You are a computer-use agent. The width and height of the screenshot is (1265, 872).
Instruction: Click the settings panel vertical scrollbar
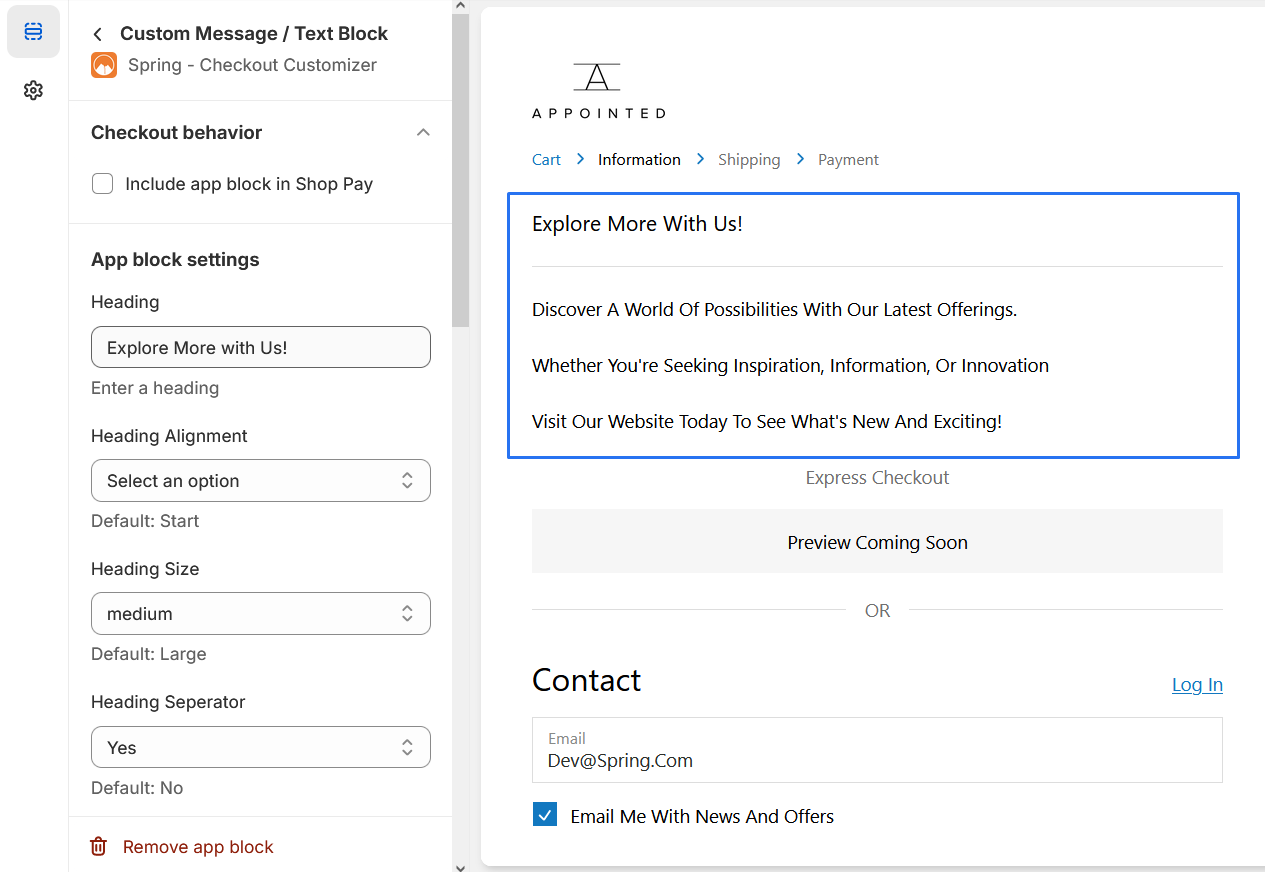point(460,170)
